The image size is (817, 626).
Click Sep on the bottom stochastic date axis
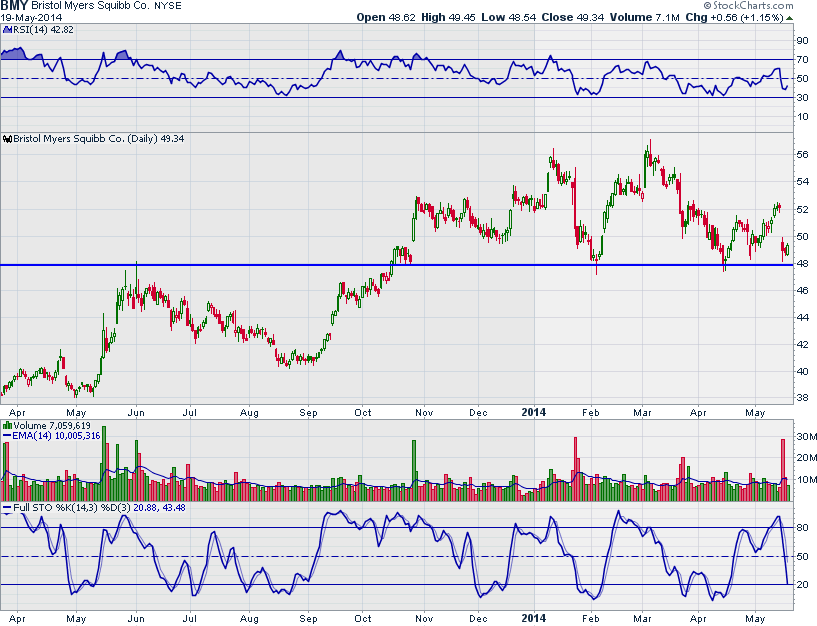click(308, 619)
